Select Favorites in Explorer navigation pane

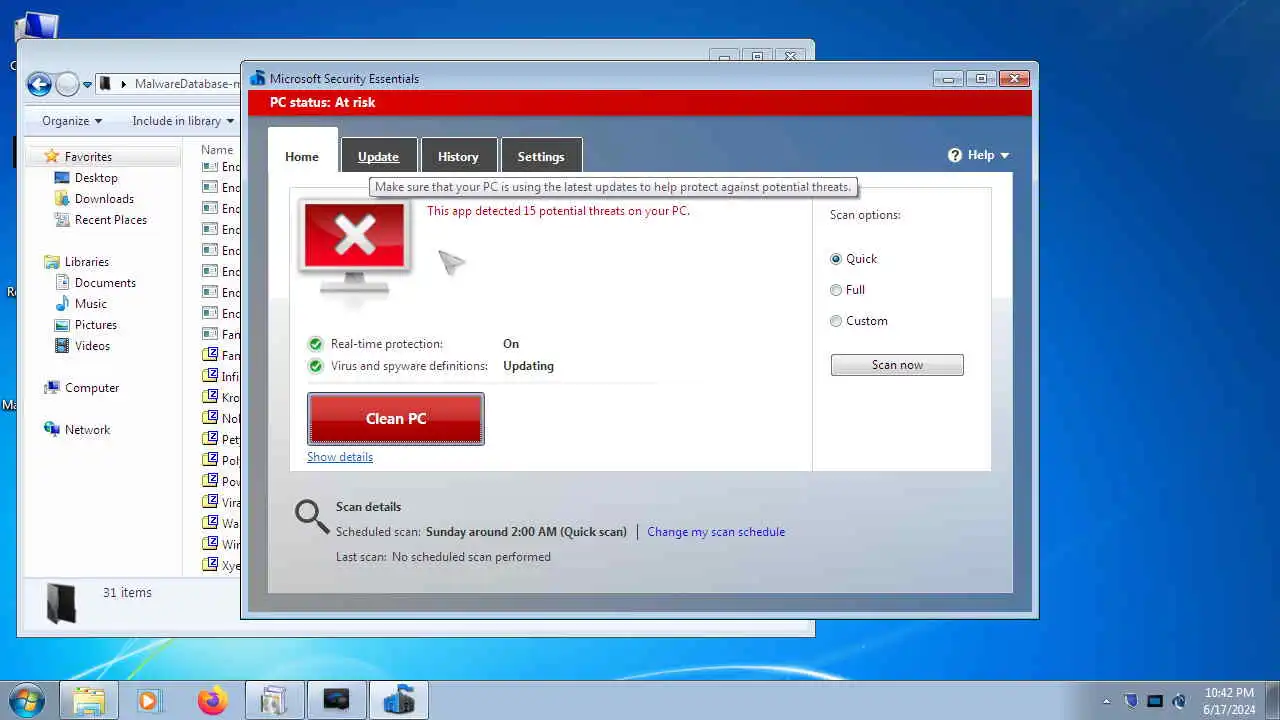coord(88,157)
